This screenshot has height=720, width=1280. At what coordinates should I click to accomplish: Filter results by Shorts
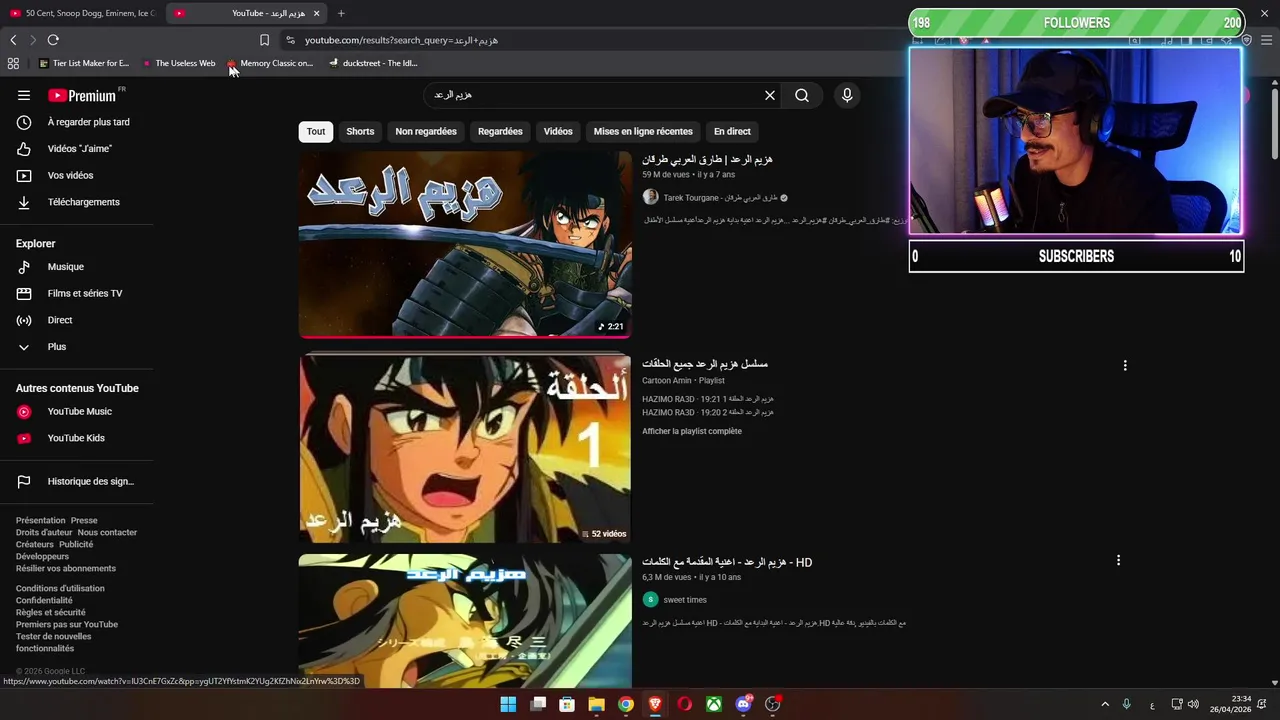click(360, 131)
